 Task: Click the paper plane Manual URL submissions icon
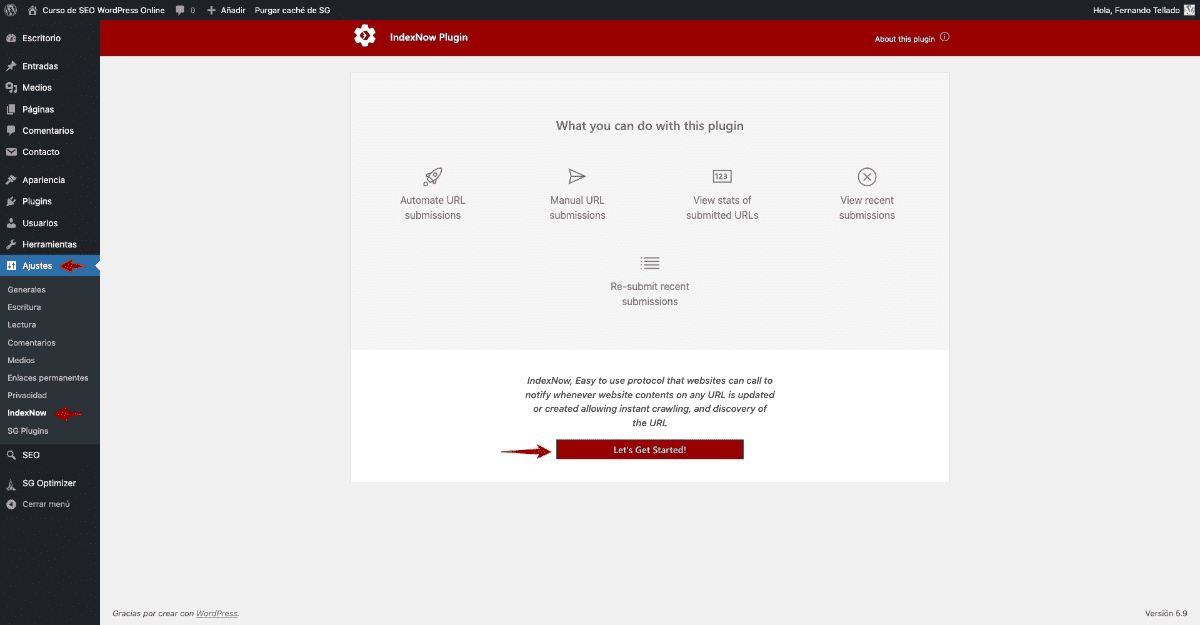tap(577, 176)
